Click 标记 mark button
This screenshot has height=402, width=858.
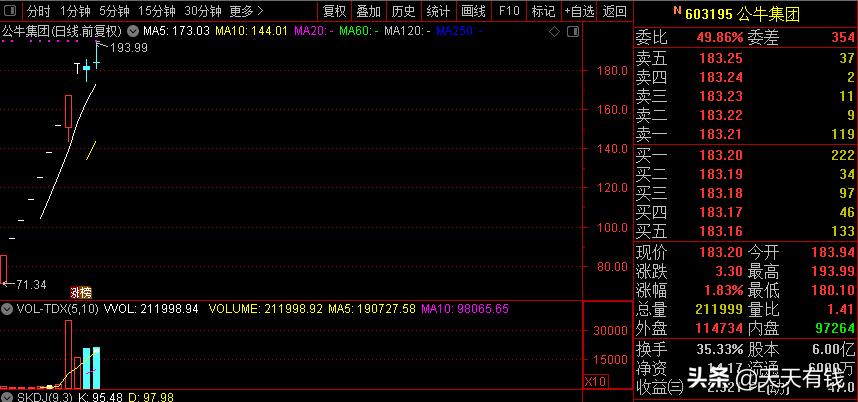tap(543, 11)
